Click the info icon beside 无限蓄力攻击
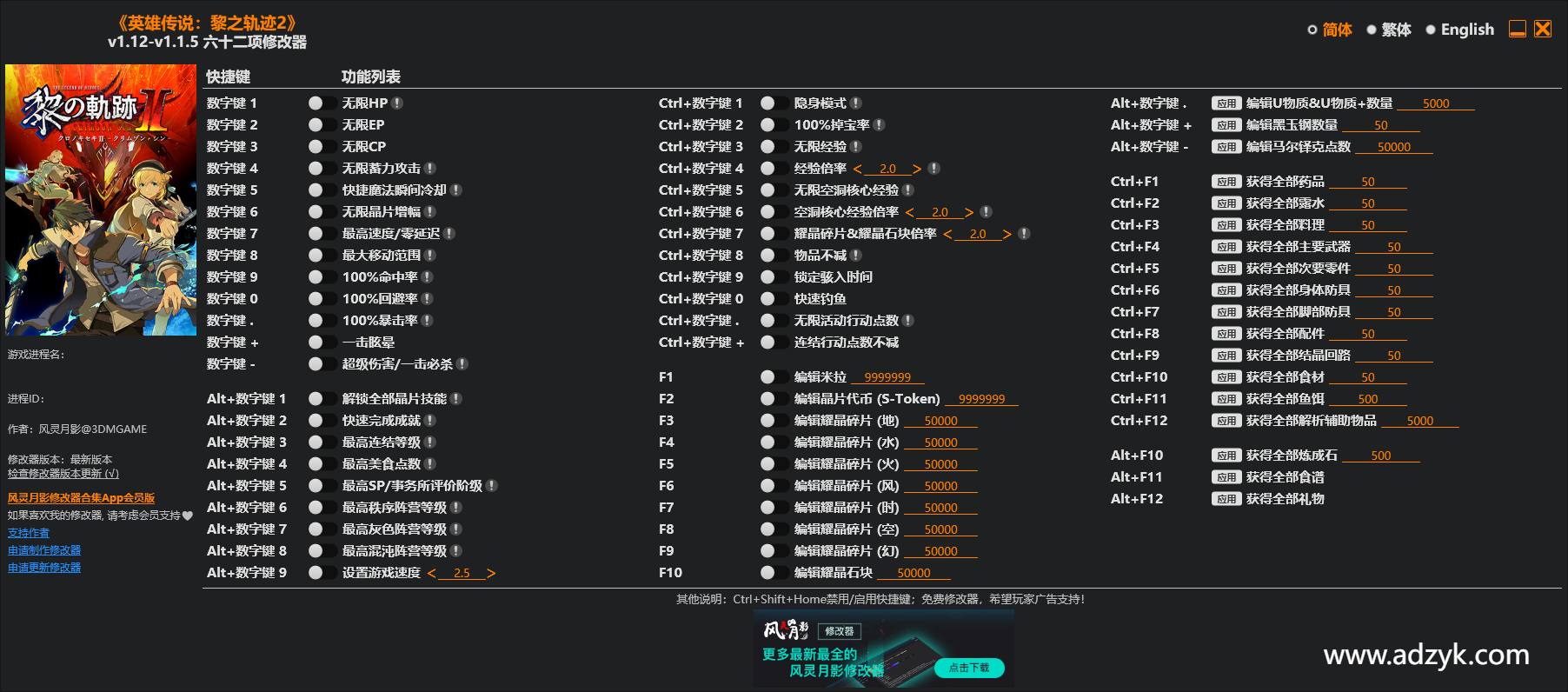 [430, 168]
